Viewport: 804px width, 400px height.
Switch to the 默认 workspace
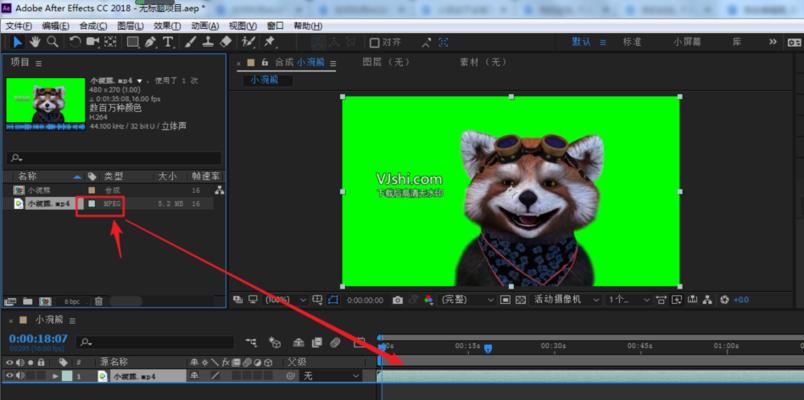(581, 42)
